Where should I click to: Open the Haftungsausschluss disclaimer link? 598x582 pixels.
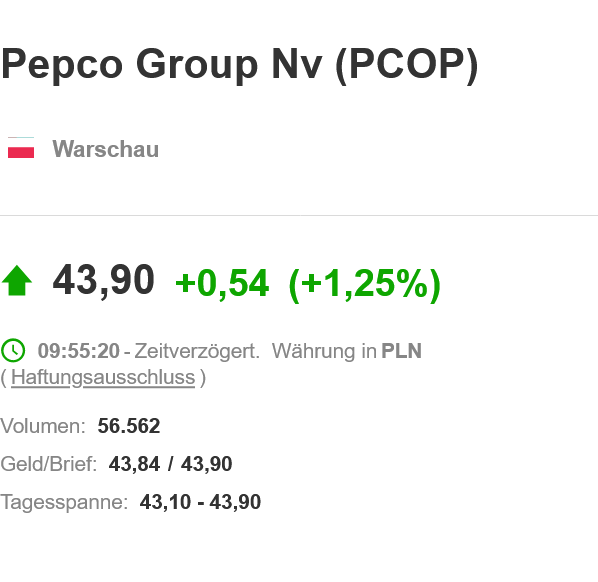tap(103, 378)
